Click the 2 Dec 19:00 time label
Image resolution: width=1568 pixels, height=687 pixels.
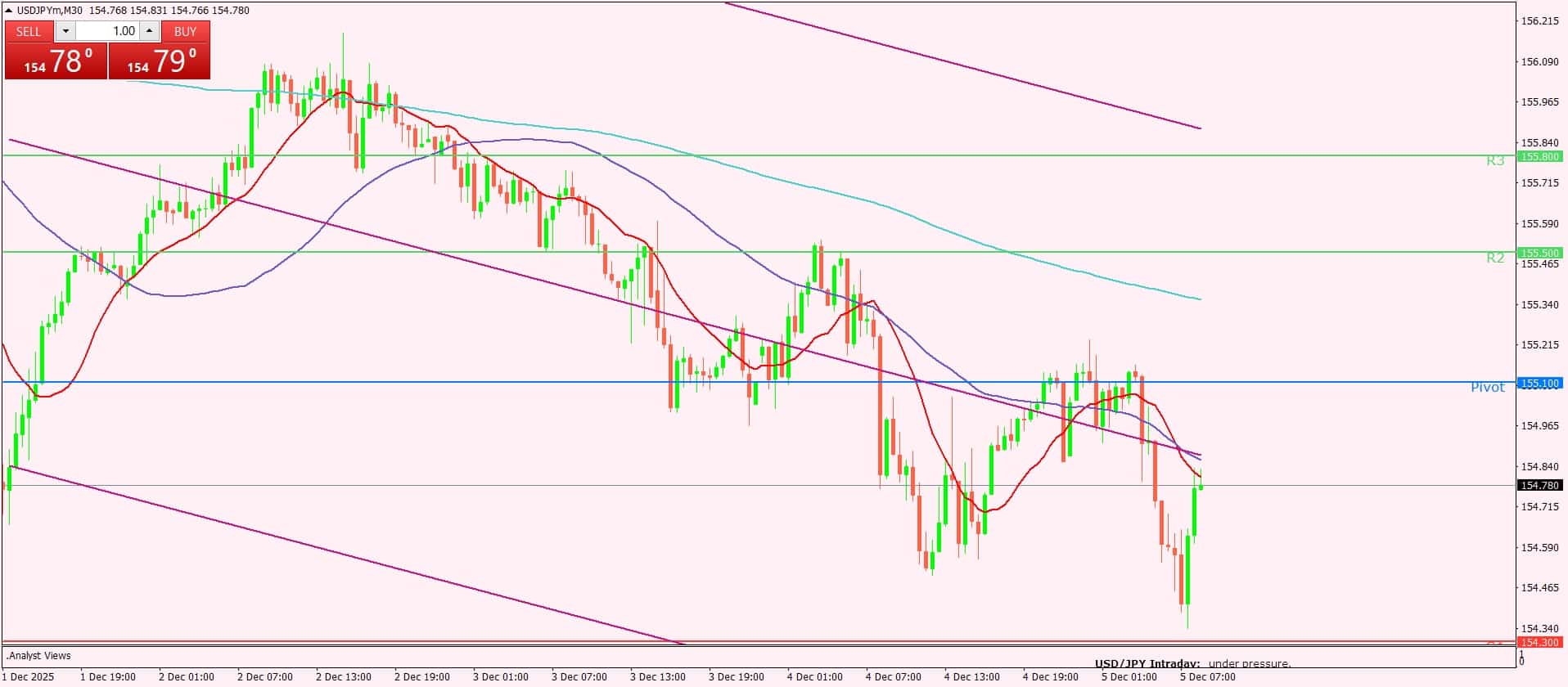(x=422, y=677)
